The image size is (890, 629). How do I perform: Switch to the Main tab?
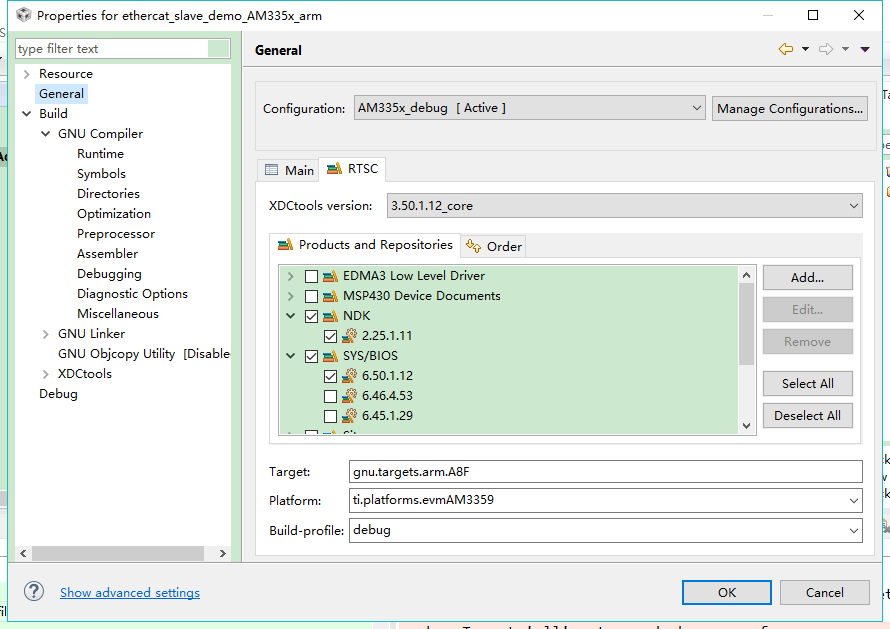coord(289,170)
